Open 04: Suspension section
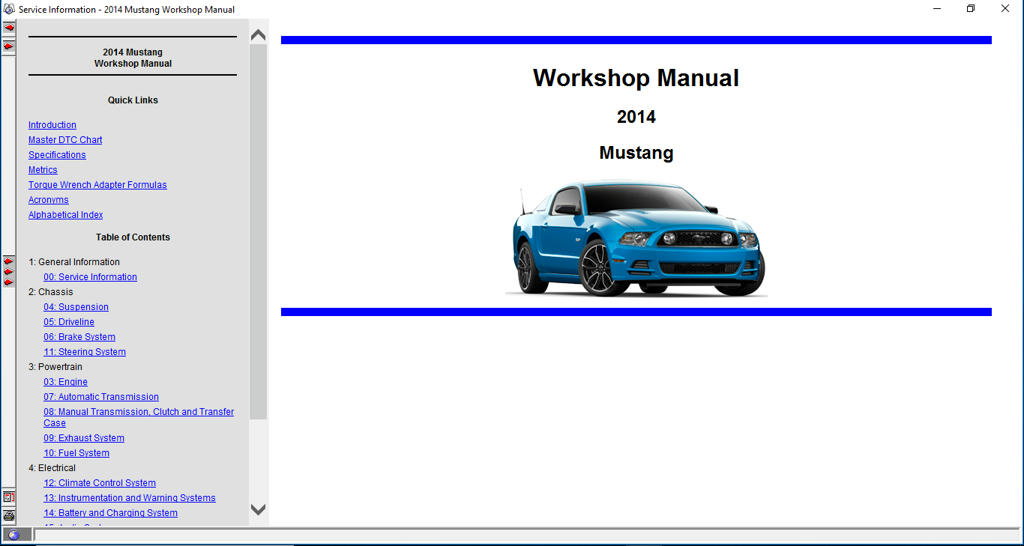 [x=76, y=307]
